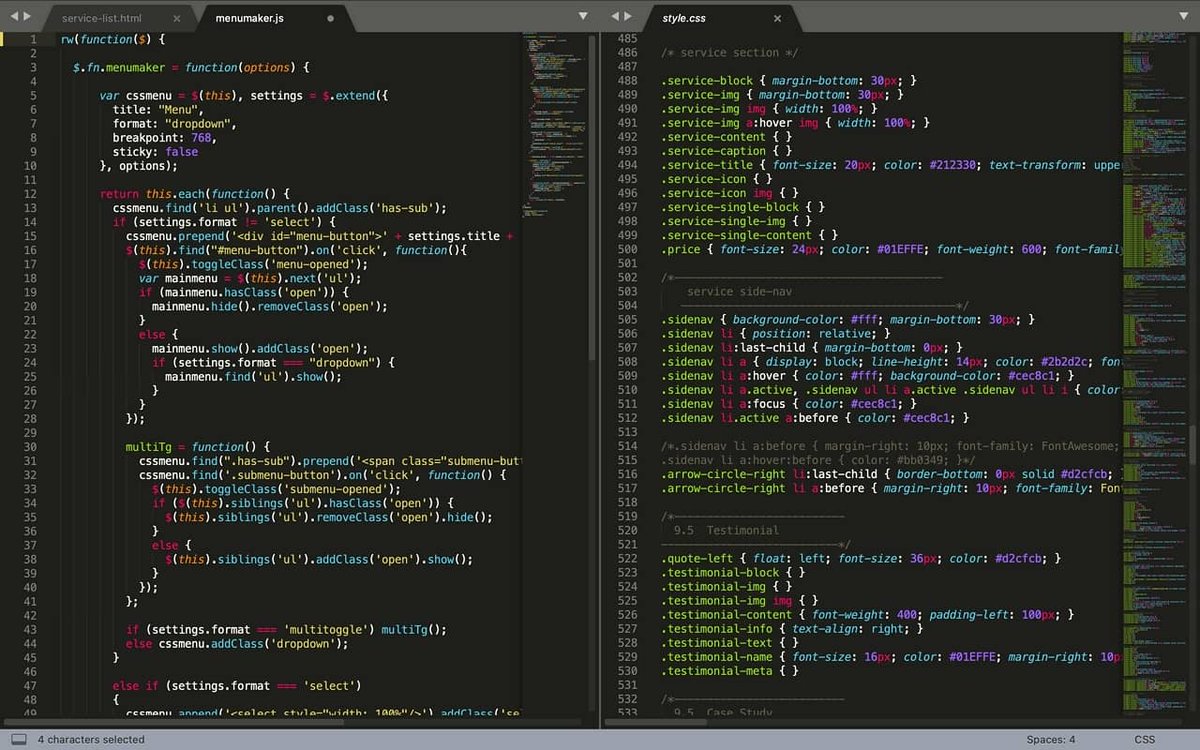Click the '9.5 Testimonial' comment heading
Screen dimensions: 1200x750
(x=726, y=530)
